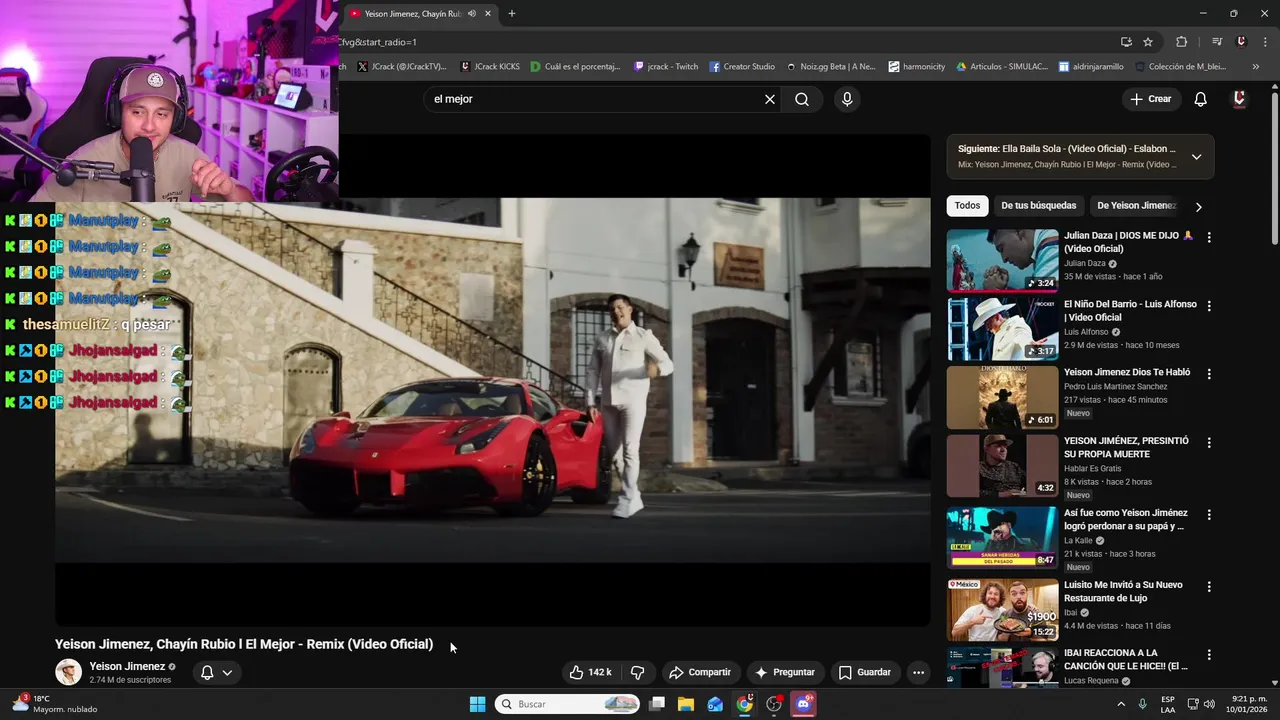Mute the tab via speaker icon

pyautogui.click(x=472, y=13)
